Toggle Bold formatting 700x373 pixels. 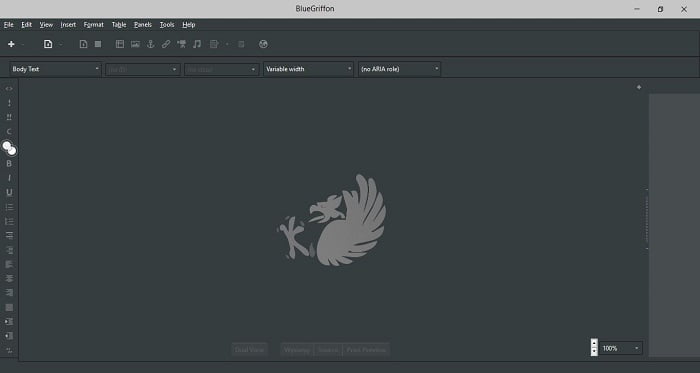pos(9,164)
